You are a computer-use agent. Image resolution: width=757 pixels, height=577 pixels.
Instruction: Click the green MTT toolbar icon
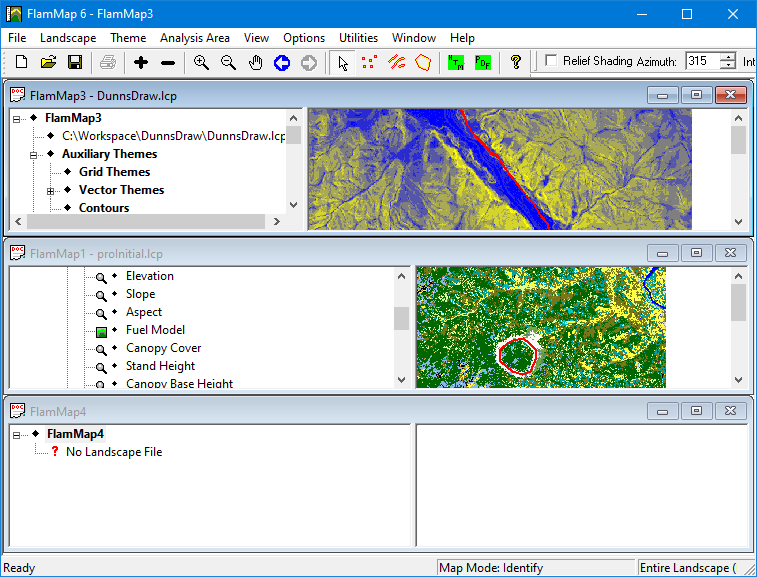coord(456,62)
